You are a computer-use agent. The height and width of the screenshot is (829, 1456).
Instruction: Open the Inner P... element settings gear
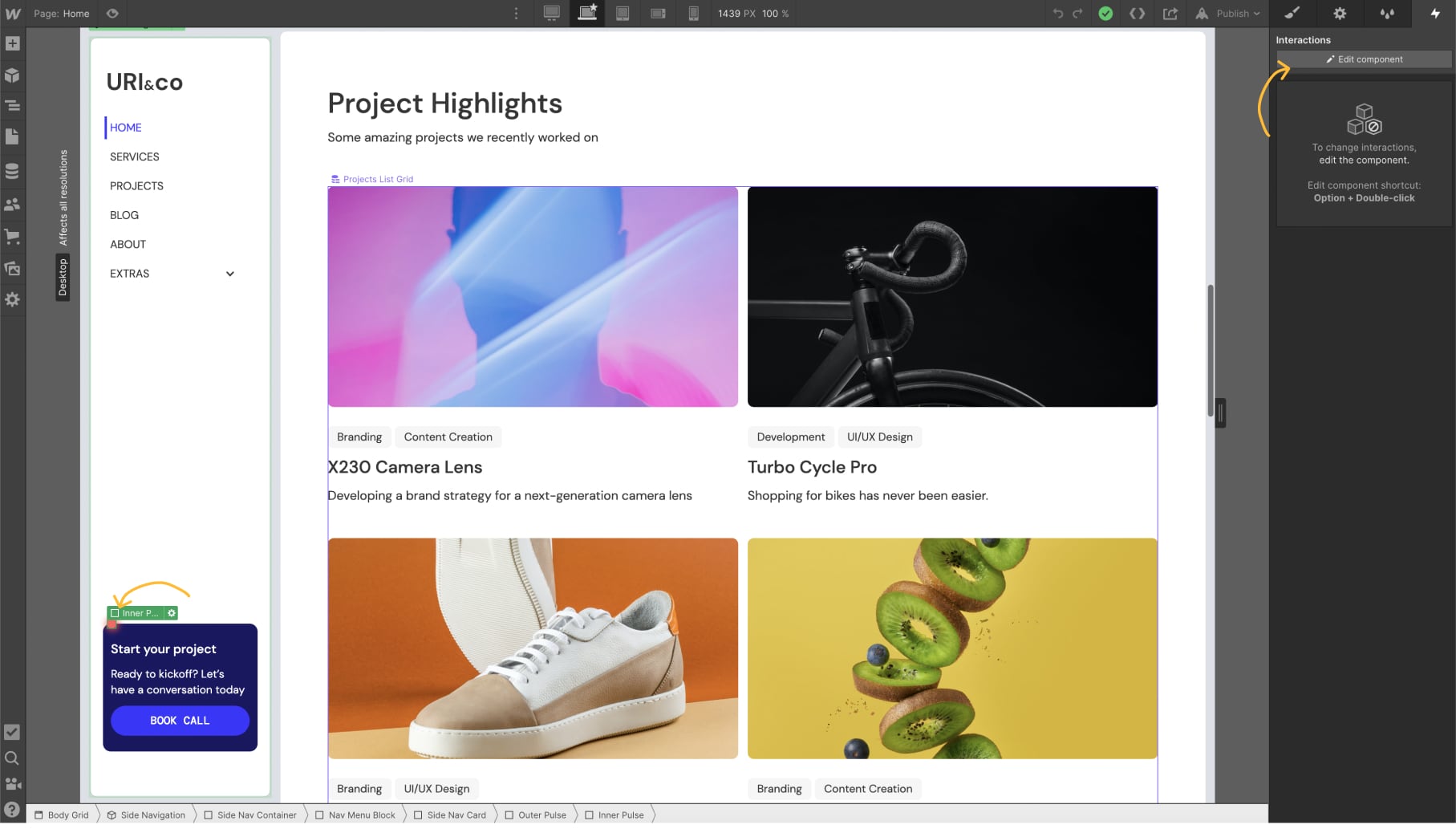pos(172,614)
